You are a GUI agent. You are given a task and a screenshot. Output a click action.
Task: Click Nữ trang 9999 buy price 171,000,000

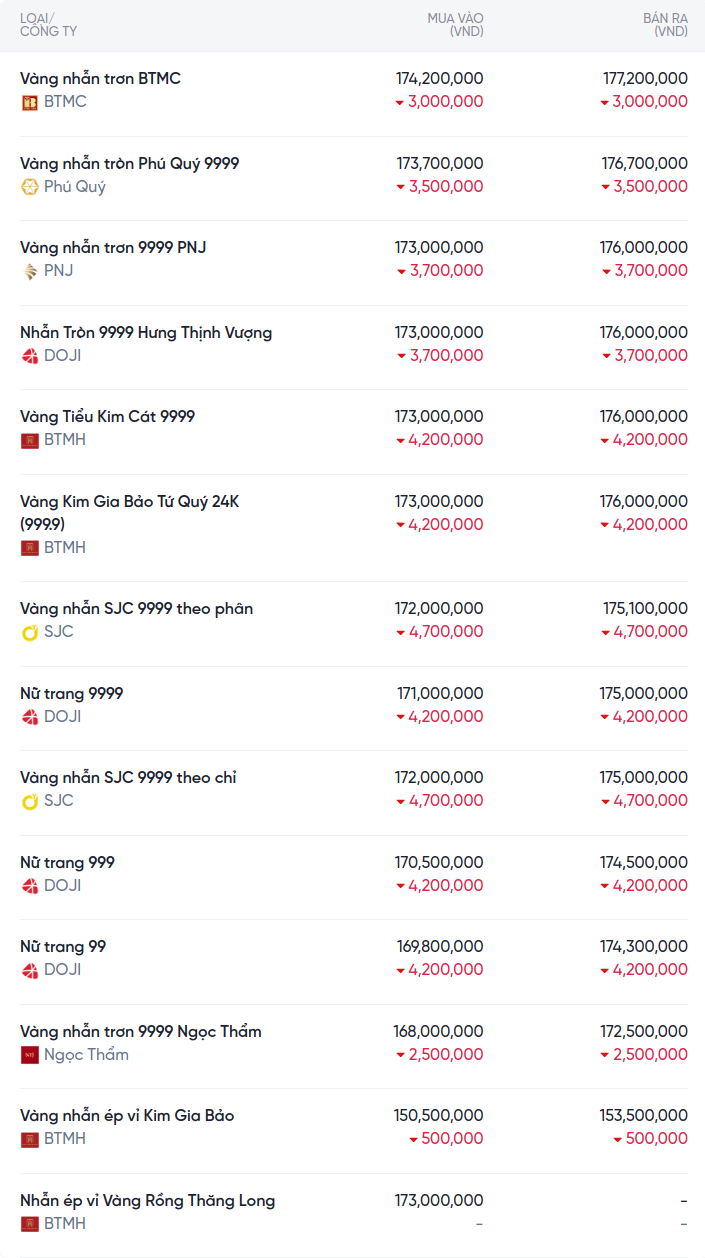pos(440,694)
